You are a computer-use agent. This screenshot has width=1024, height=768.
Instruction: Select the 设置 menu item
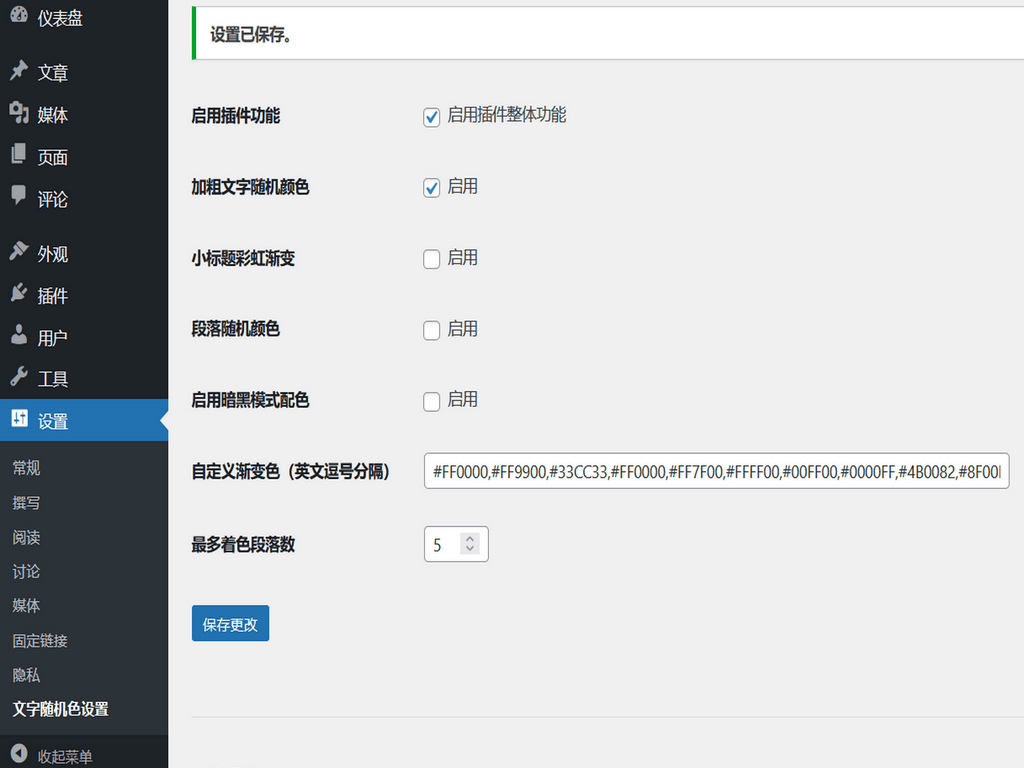(x=84, y=420)
